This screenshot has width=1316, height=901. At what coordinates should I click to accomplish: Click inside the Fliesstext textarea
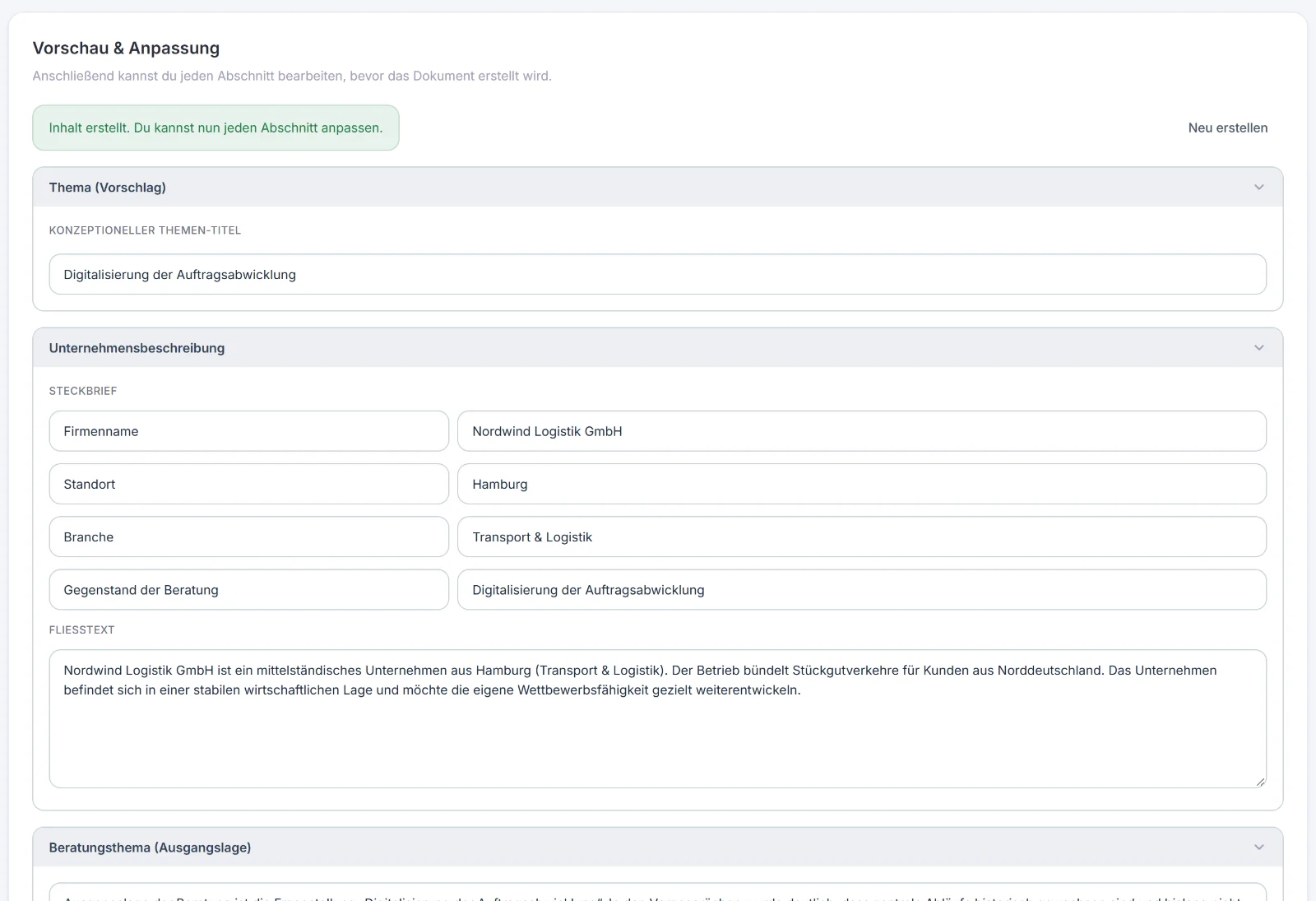click(657, 719)
